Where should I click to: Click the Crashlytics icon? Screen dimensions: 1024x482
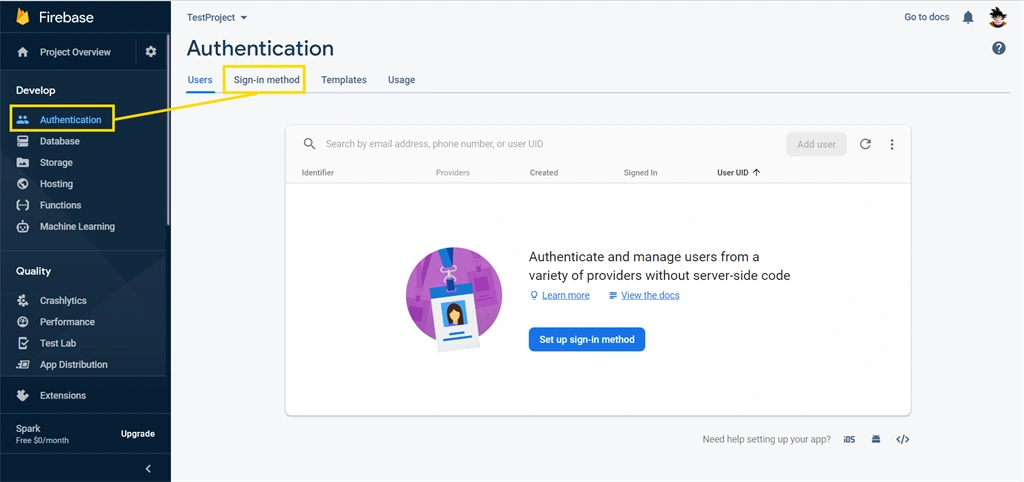(x=23, y=300)
